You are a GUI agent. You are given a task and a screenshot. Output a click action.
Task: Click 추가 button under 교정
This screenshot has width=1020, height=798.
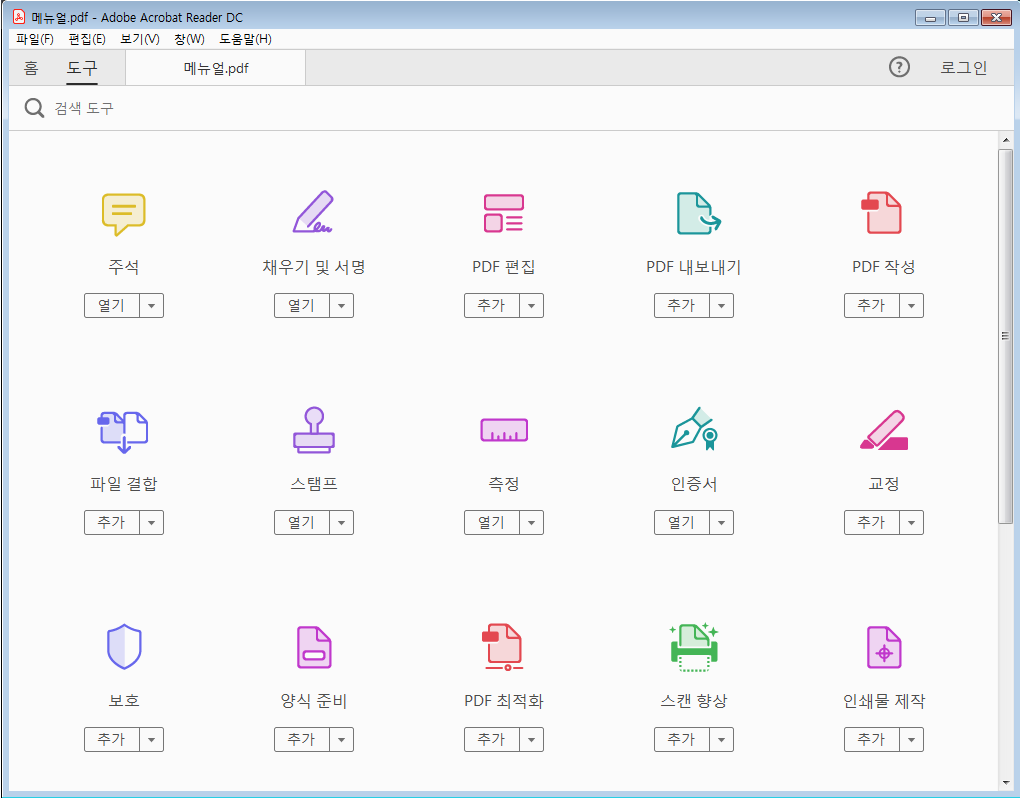pos(872,523)
